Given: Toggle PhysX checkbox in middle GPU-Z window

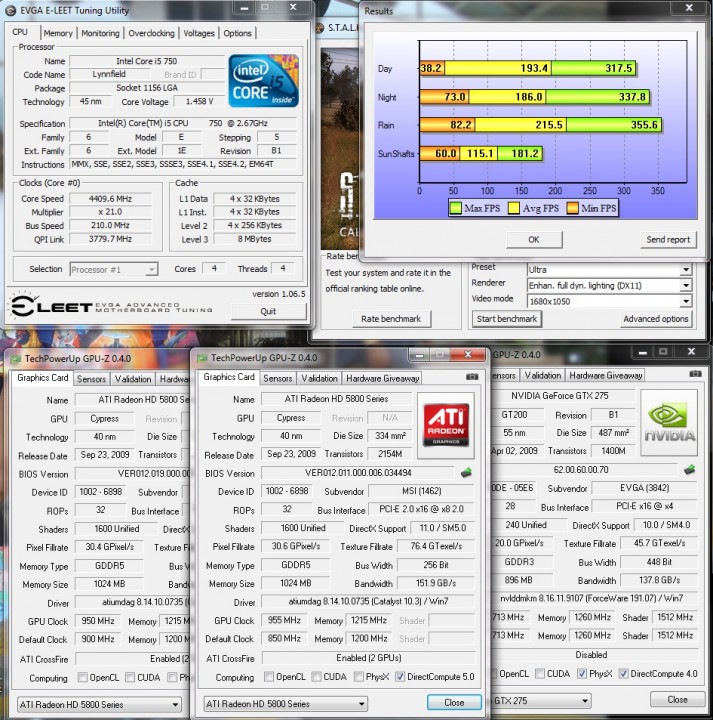Looking at the screenshot, I should [359, 676].
